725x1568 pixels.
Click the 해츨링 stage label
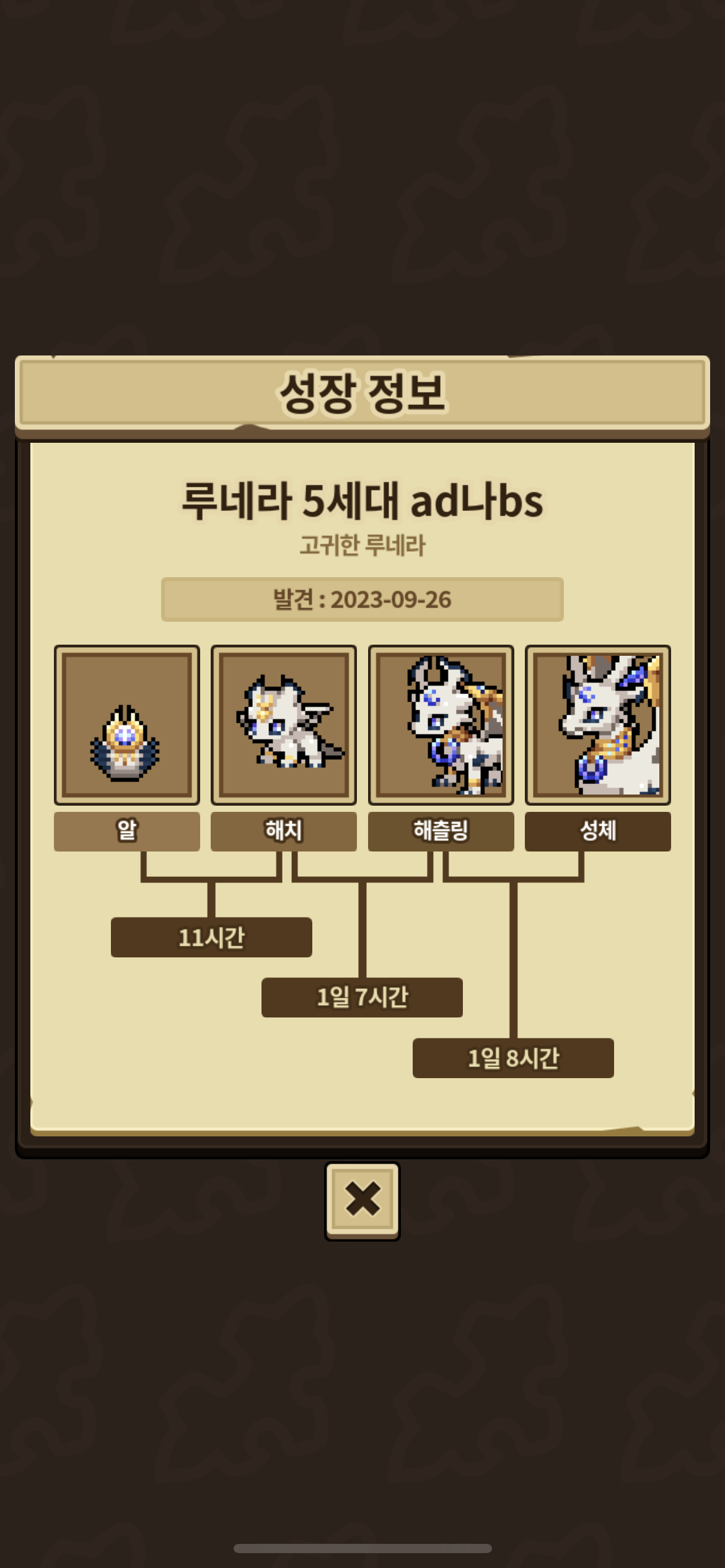pyautogui.click(x=441, y=831)
